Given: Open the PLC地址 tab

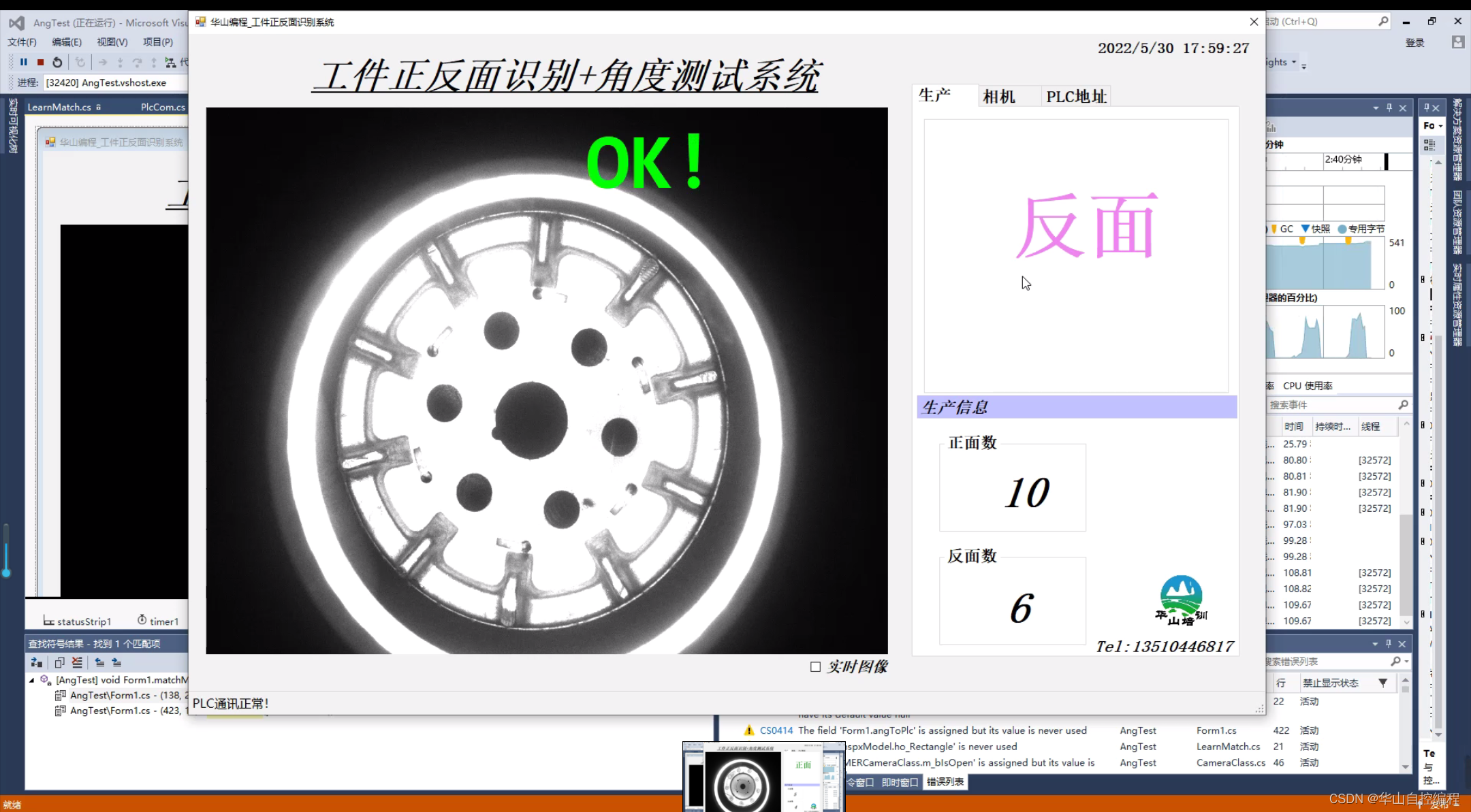Looking at the screenshot, I should tap(1076, 97).
